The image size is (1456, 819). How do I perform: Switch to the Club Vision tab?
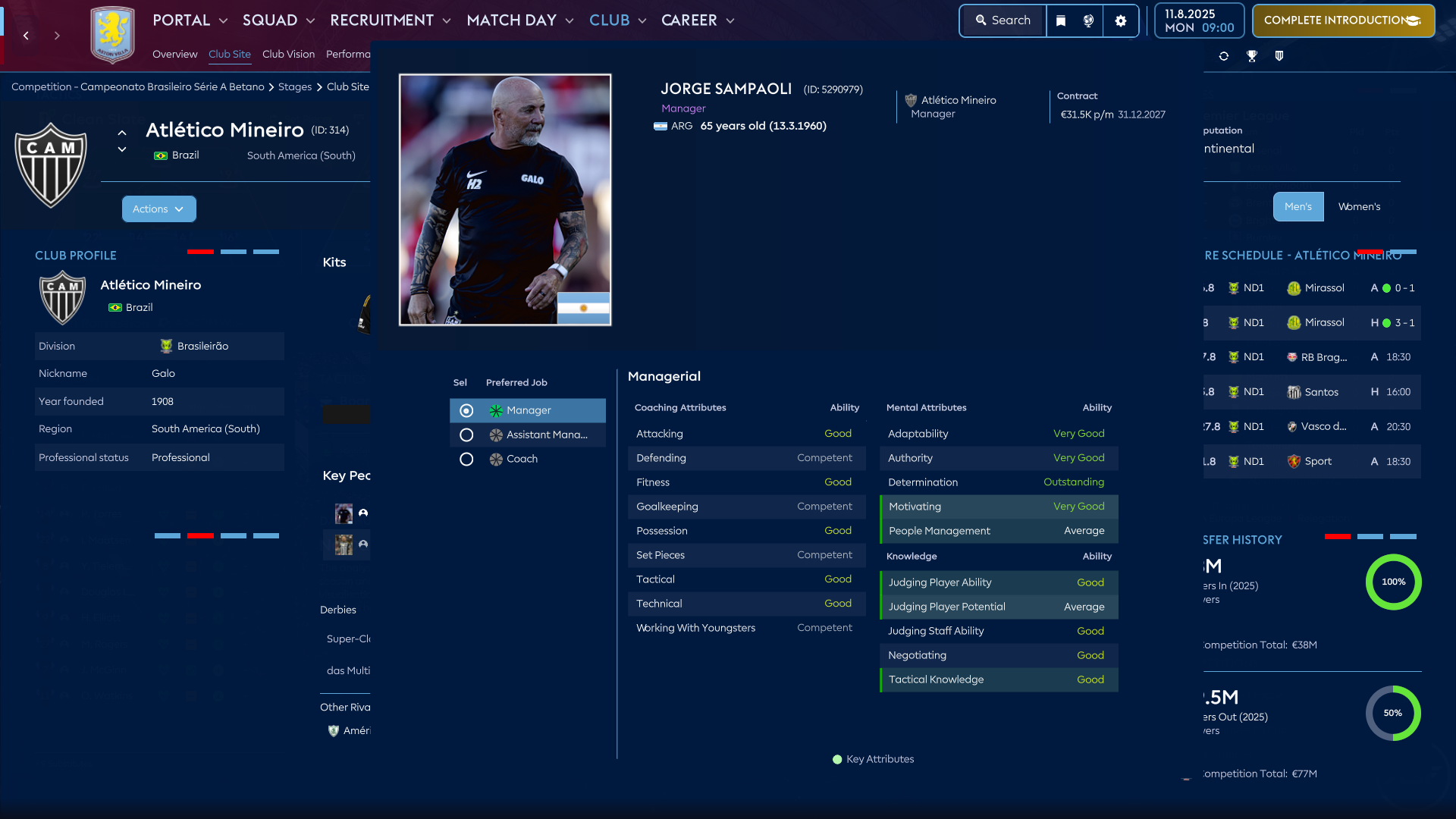(x=287, y=54)
